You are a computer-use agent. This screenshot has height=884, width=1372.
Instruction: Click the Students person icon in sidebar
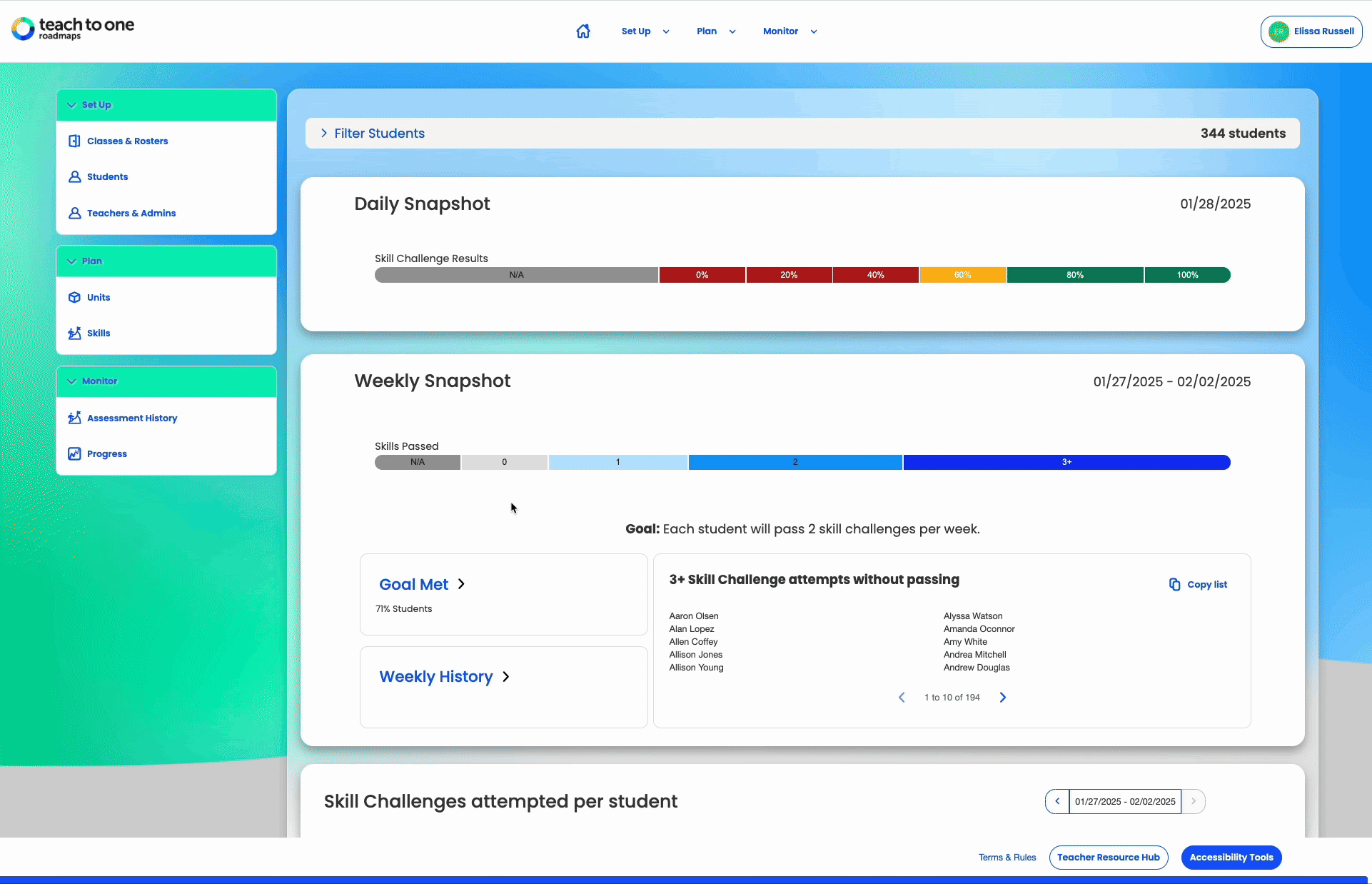(x=74, y=176)
